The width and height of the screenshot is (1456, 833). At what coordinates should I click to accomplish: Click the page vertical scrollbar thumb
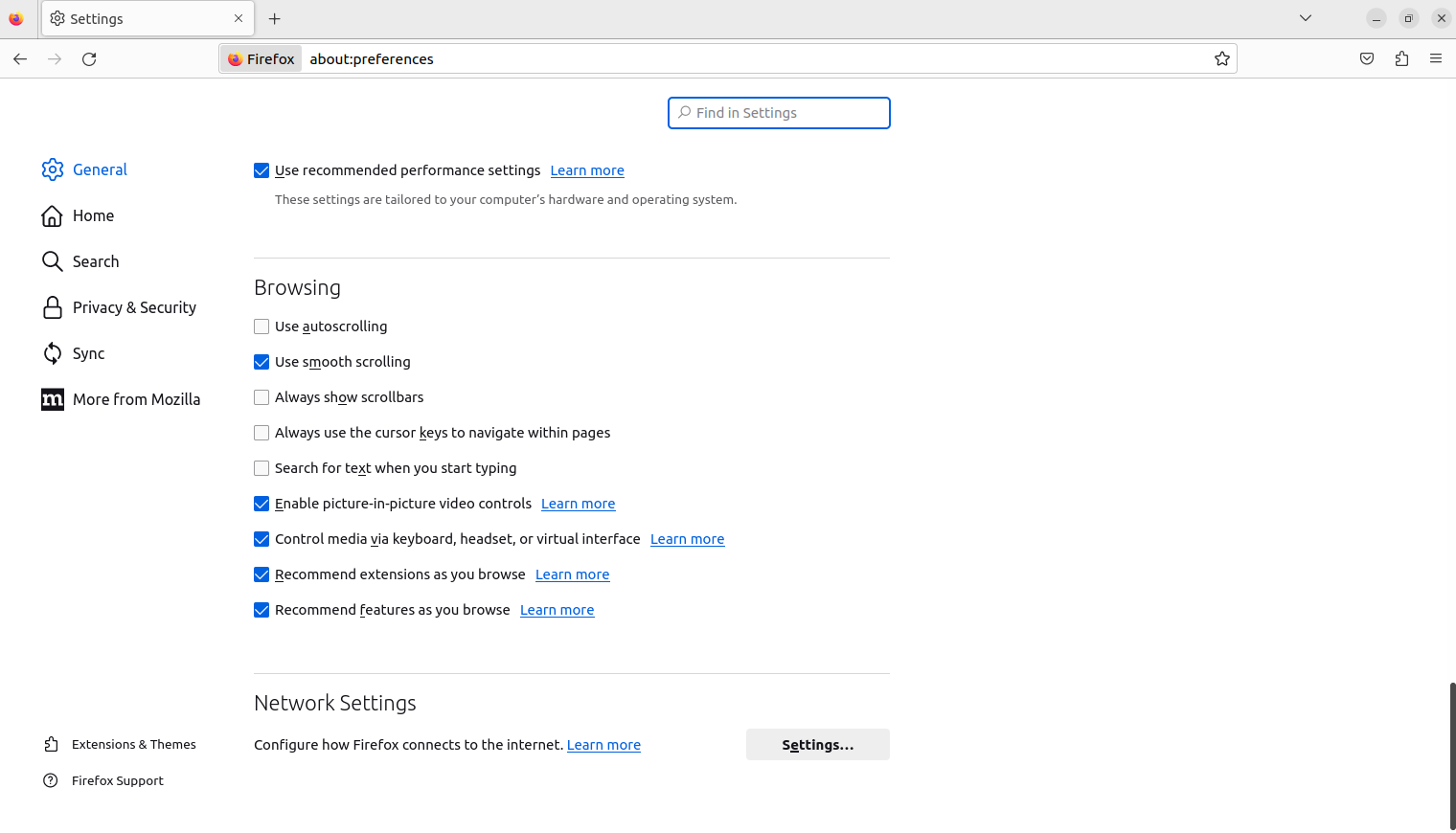coord(1452,754)
